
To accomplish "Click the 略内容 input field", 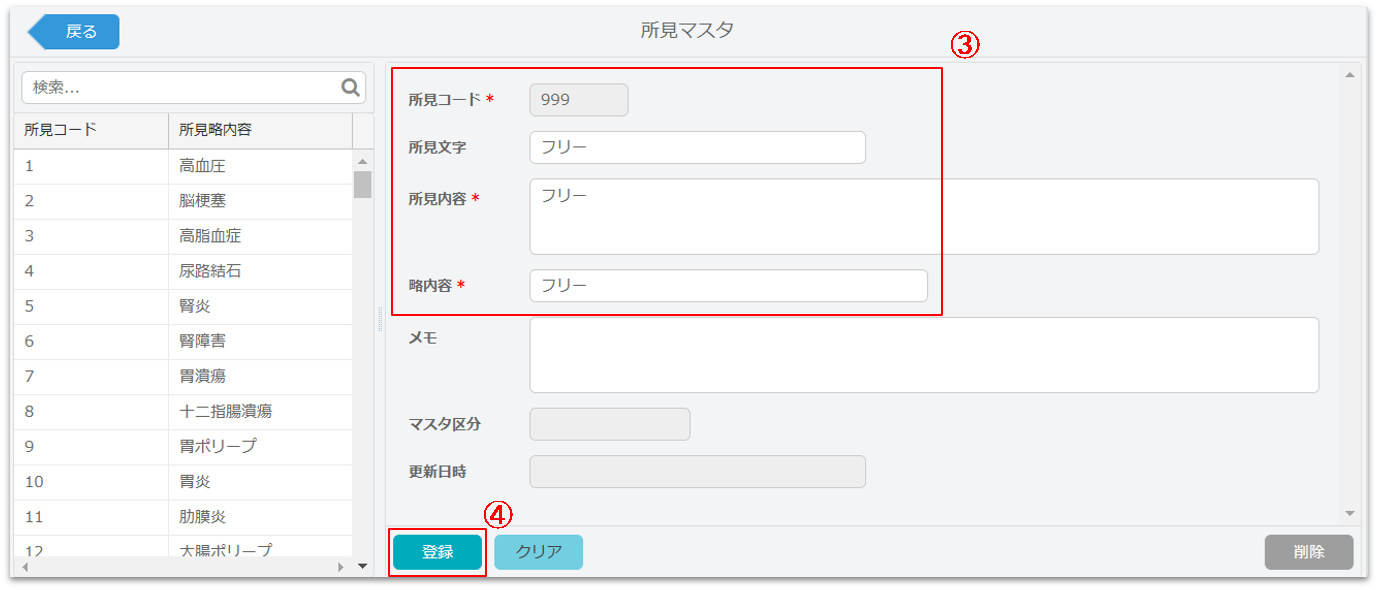I will (728, 285).
